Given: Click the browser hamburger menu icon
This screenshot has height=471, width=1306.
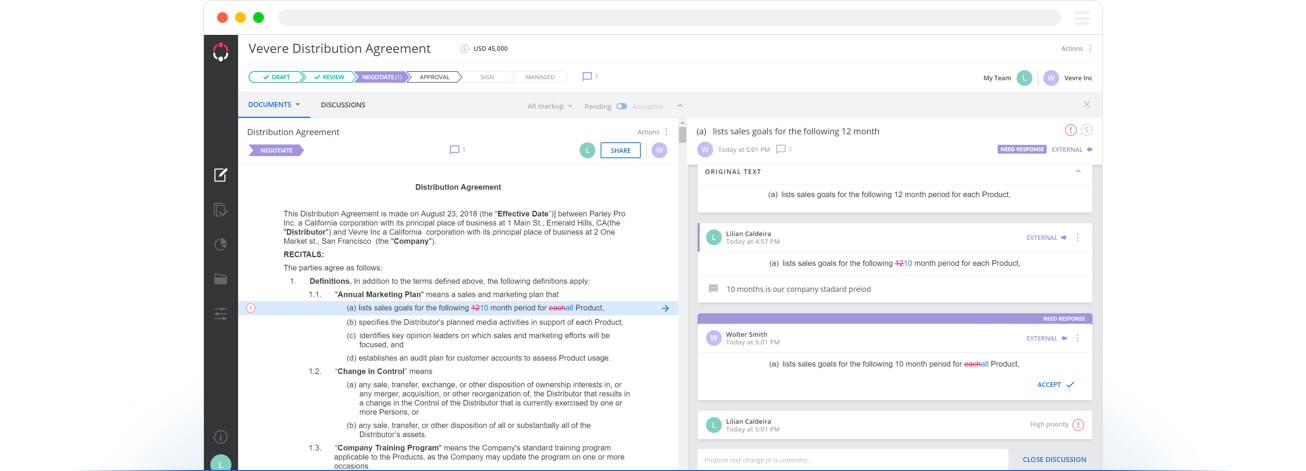Looking at the screenshot, I should (x=1082, y=18).
